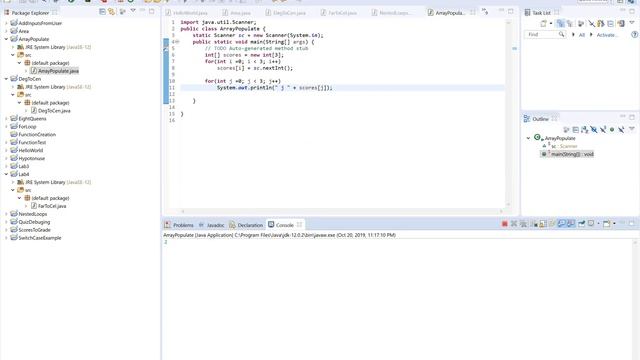Expand EightQueens project
The height and width of the screenshot is (360, 640).
coord(6,119)
